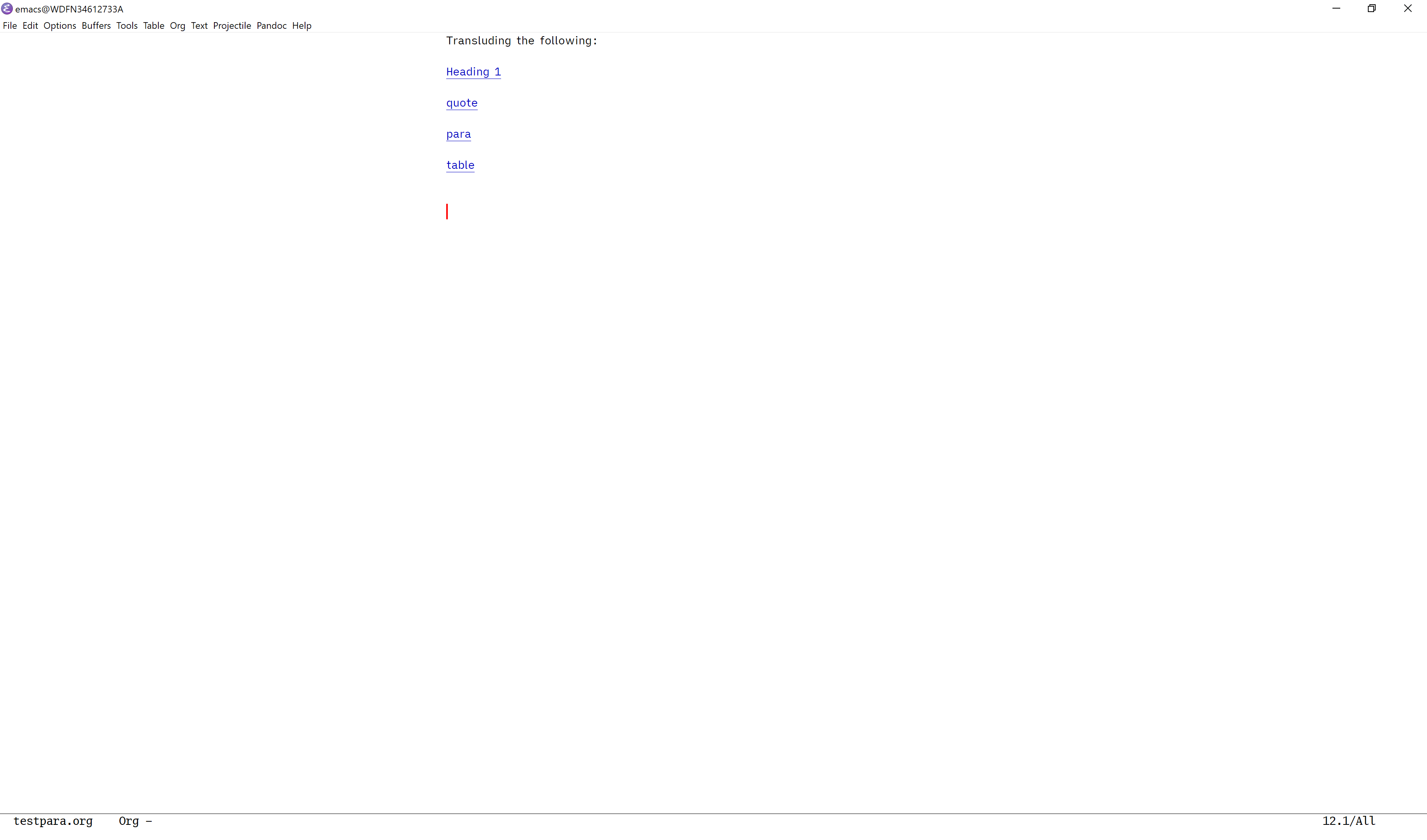Click the Emacs application icon in title bar
The width and height of the screenshot is (1427, 840).
click(7, 9)
